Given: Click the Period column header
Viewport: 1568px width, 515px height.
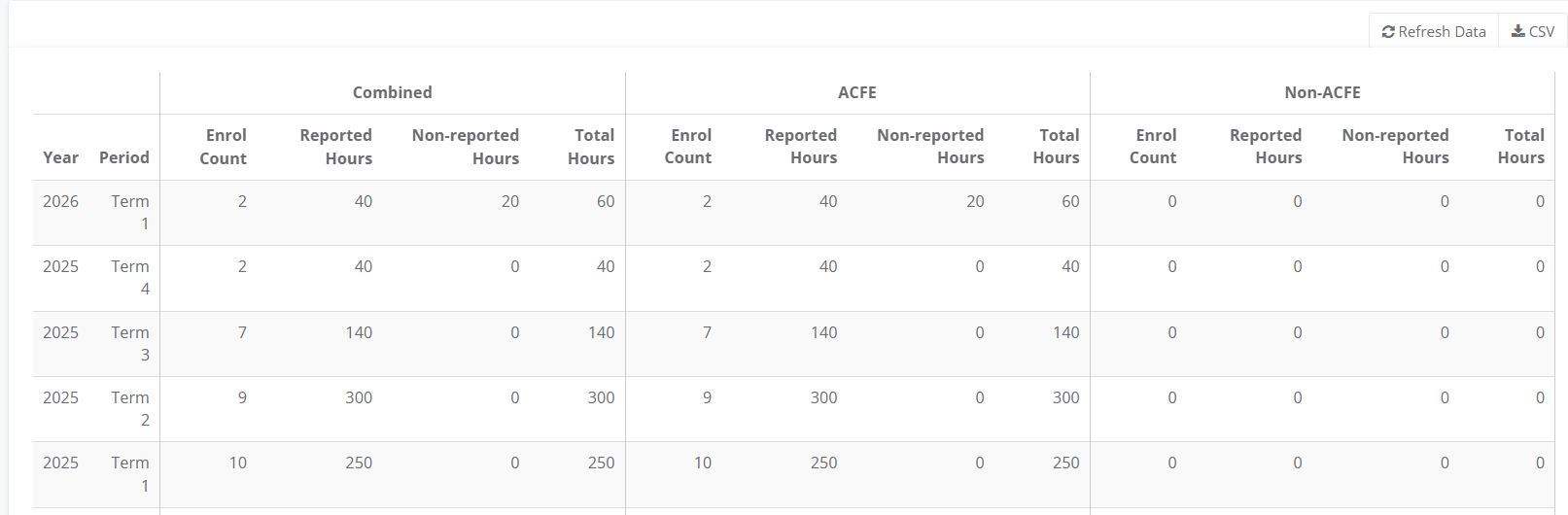Looking at the screenshot, I should point(124,157).
